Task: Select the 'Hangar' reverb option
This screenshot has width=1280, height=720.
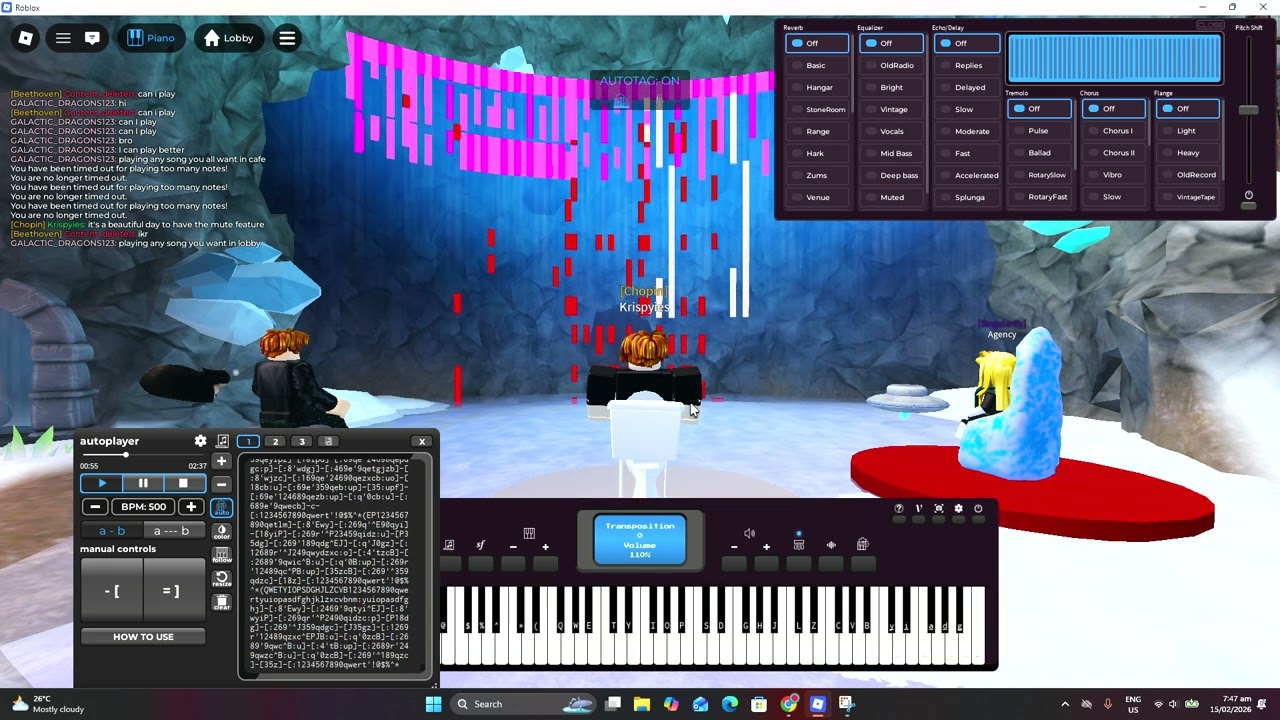Action: [x=817, y=87]
